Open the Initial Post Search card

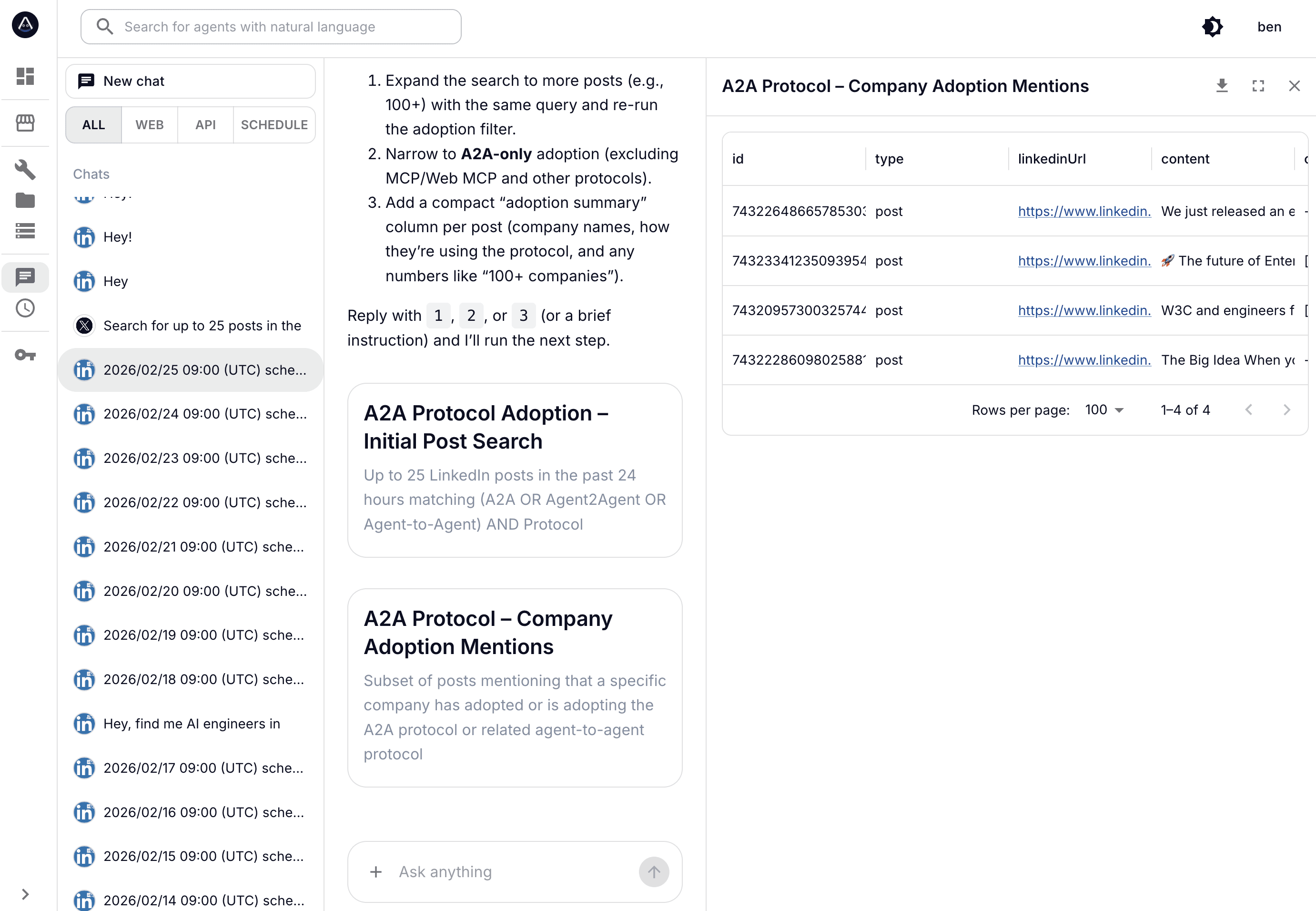(515, 469)
